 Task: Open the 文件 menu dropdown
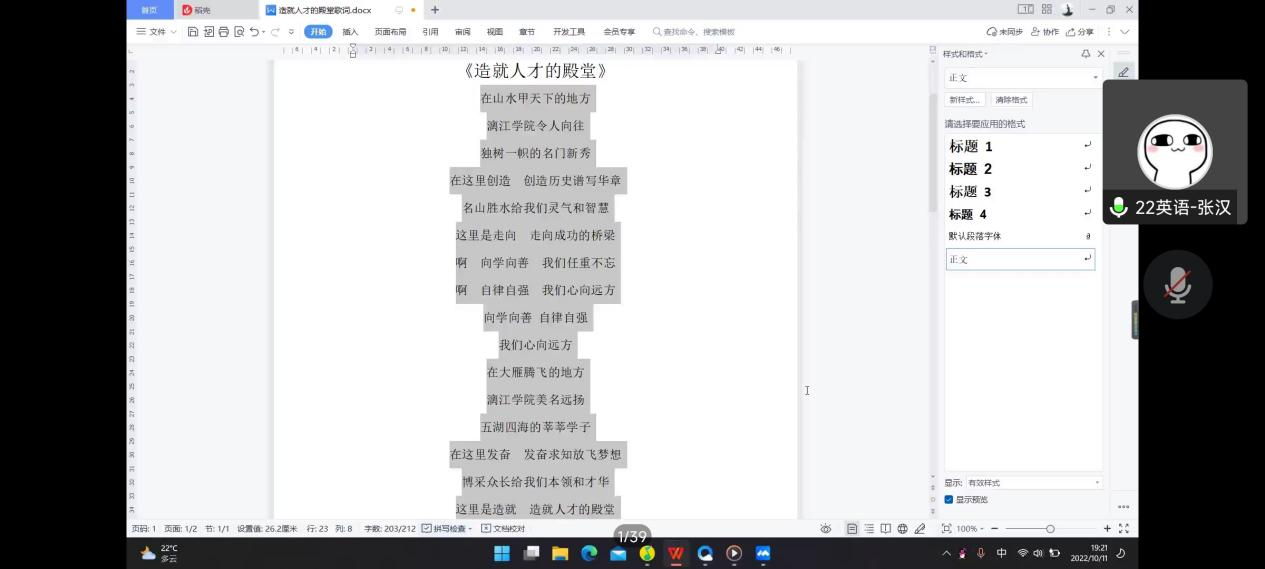157,32
